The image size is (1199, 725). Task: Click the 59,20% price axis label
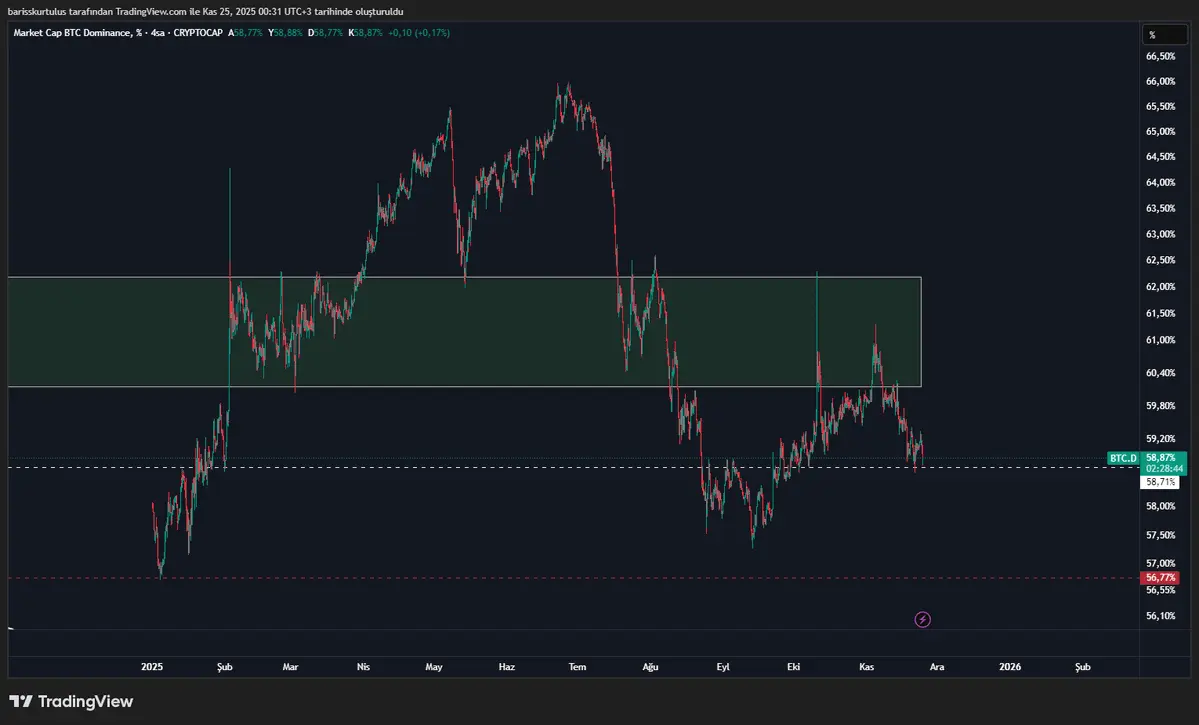coord(1160,439)
